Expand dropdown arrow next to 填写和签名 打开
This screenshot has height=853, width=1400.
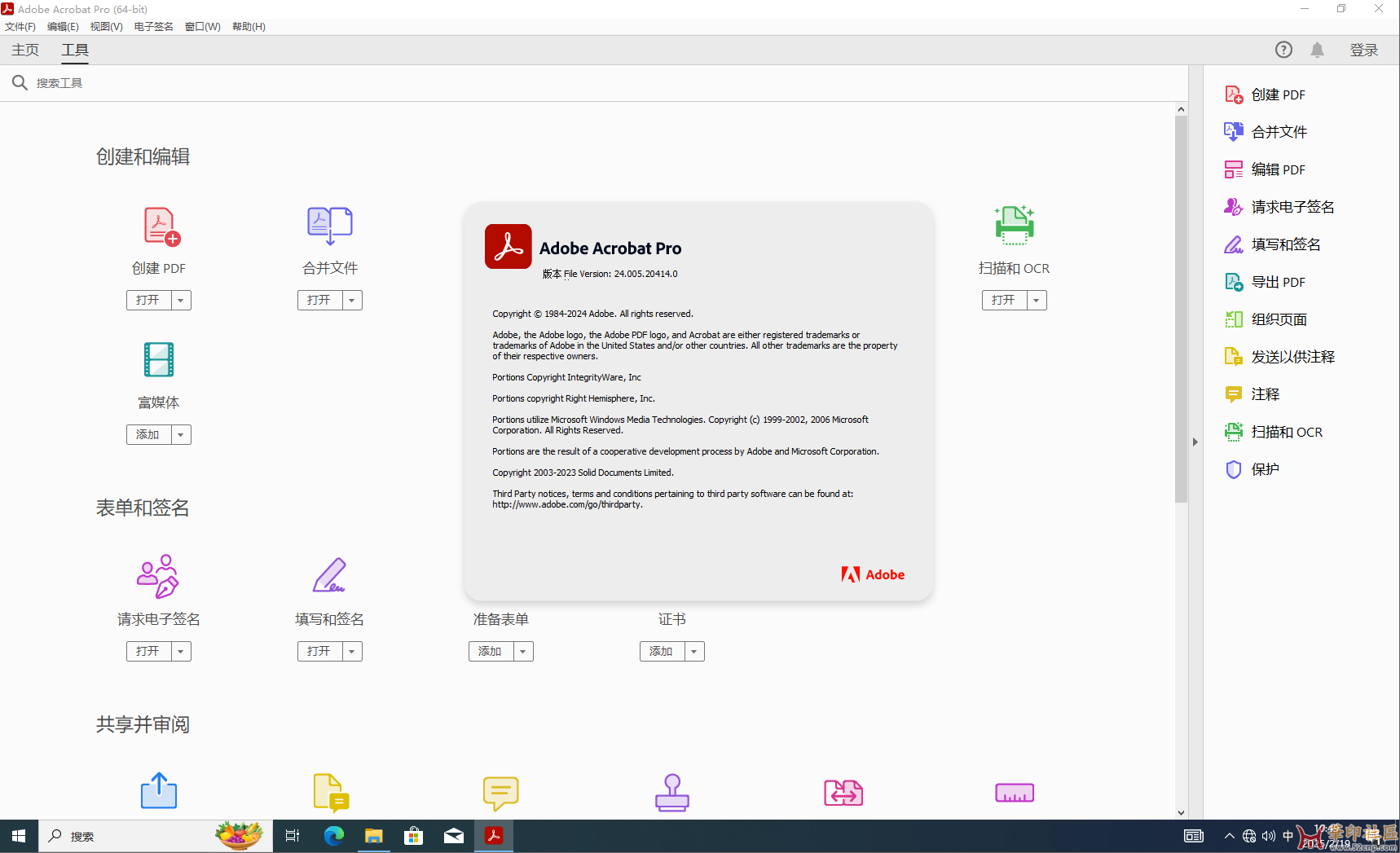pos(352,652)
